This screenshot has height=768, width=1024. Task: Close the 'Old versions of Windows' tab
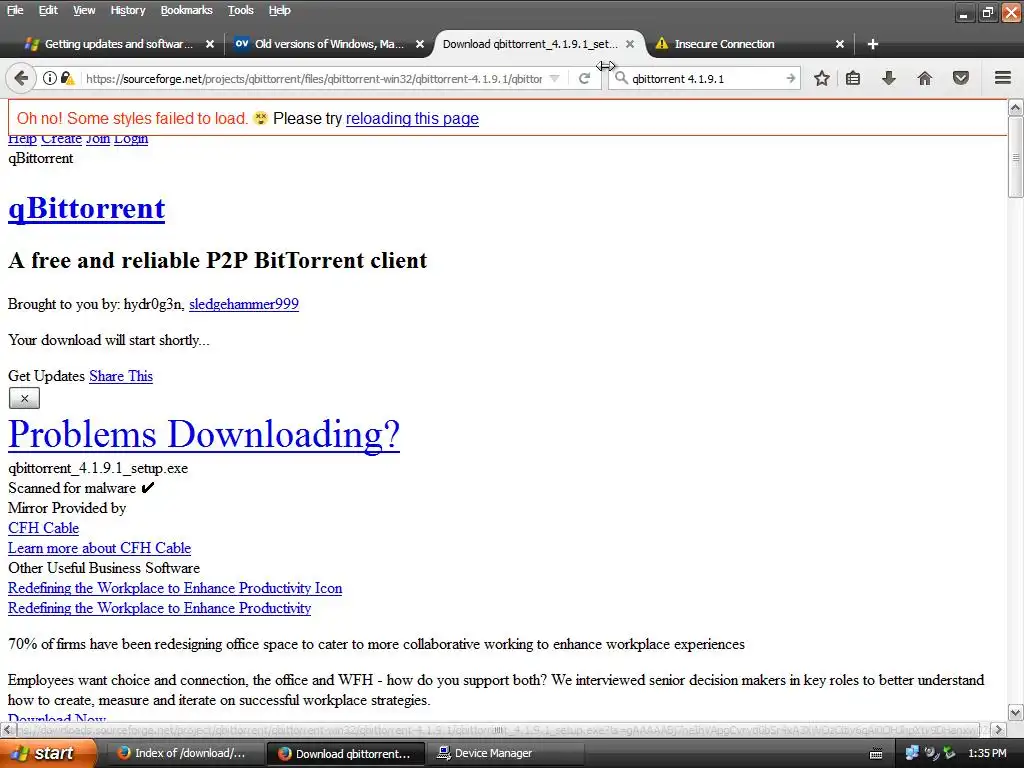(x=420, y=44)
